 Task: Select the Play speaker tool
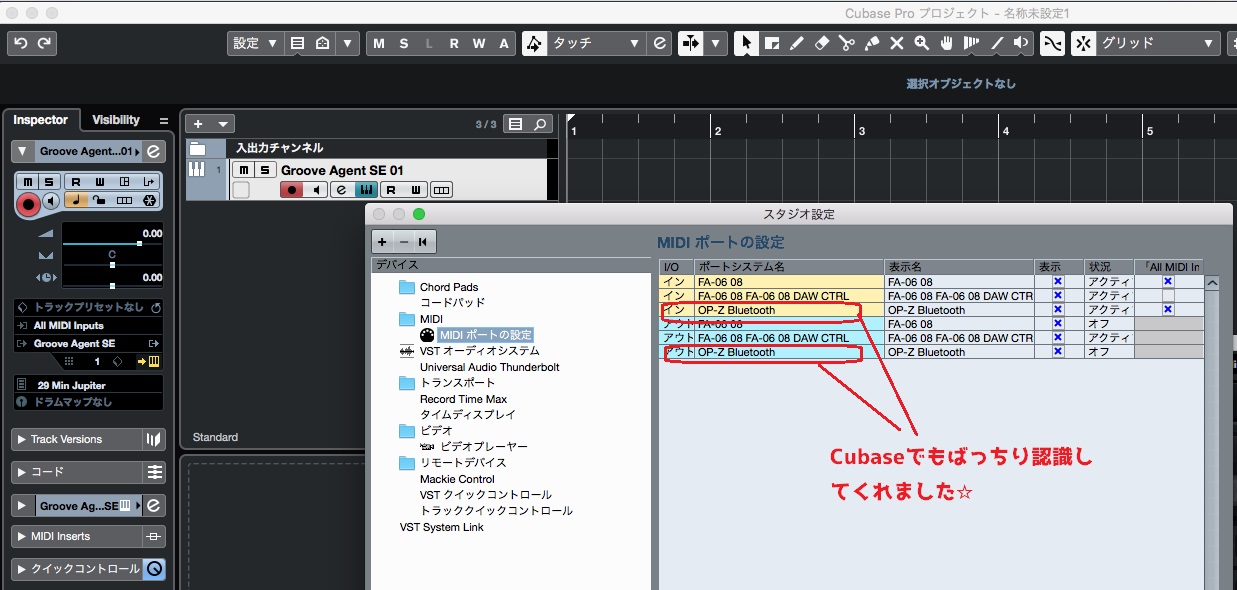coord(1021,43)
